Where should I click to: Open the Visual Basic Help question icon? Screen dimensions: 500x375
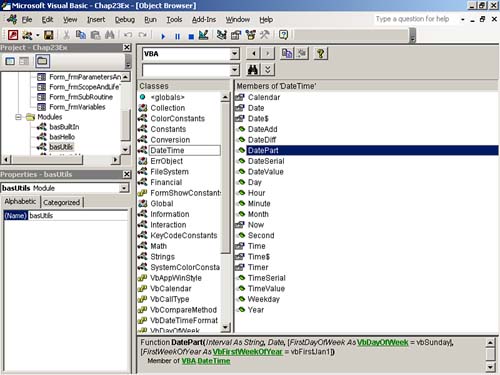(x=283, y=35)
